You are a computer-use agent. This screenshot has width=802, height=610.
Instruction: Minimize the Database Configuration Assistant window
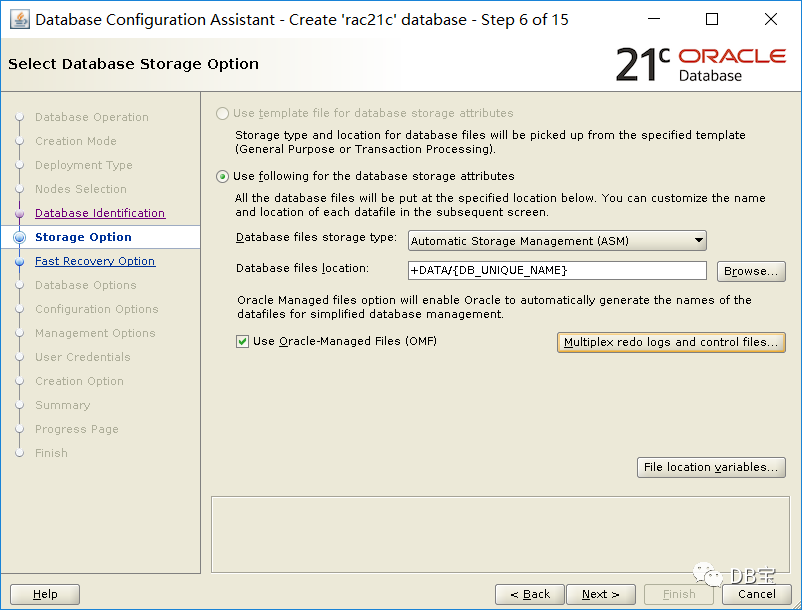(x=654, y=19)
